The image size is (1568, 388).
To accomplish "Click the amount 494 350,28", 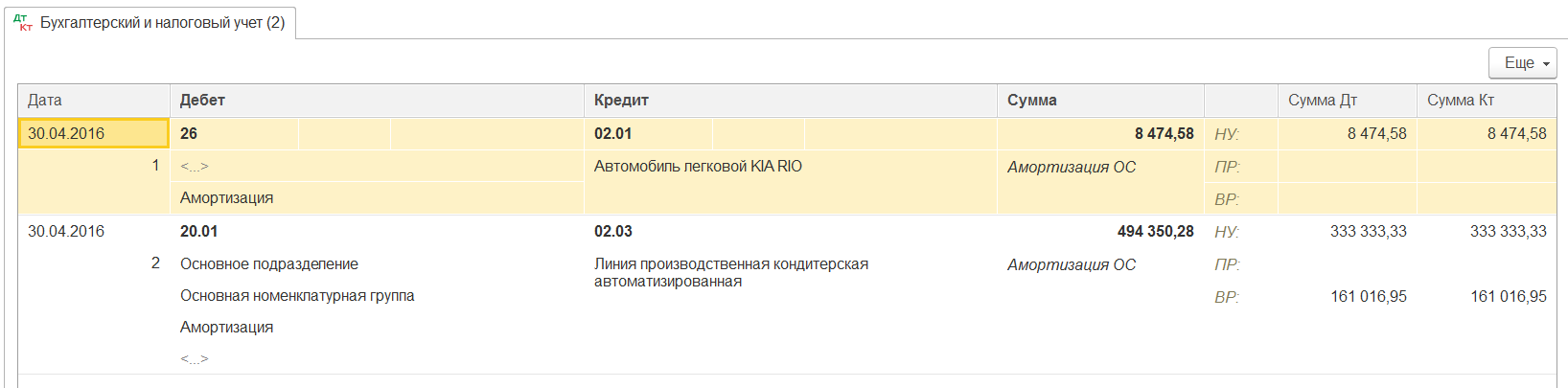I will coord(1155,232).
